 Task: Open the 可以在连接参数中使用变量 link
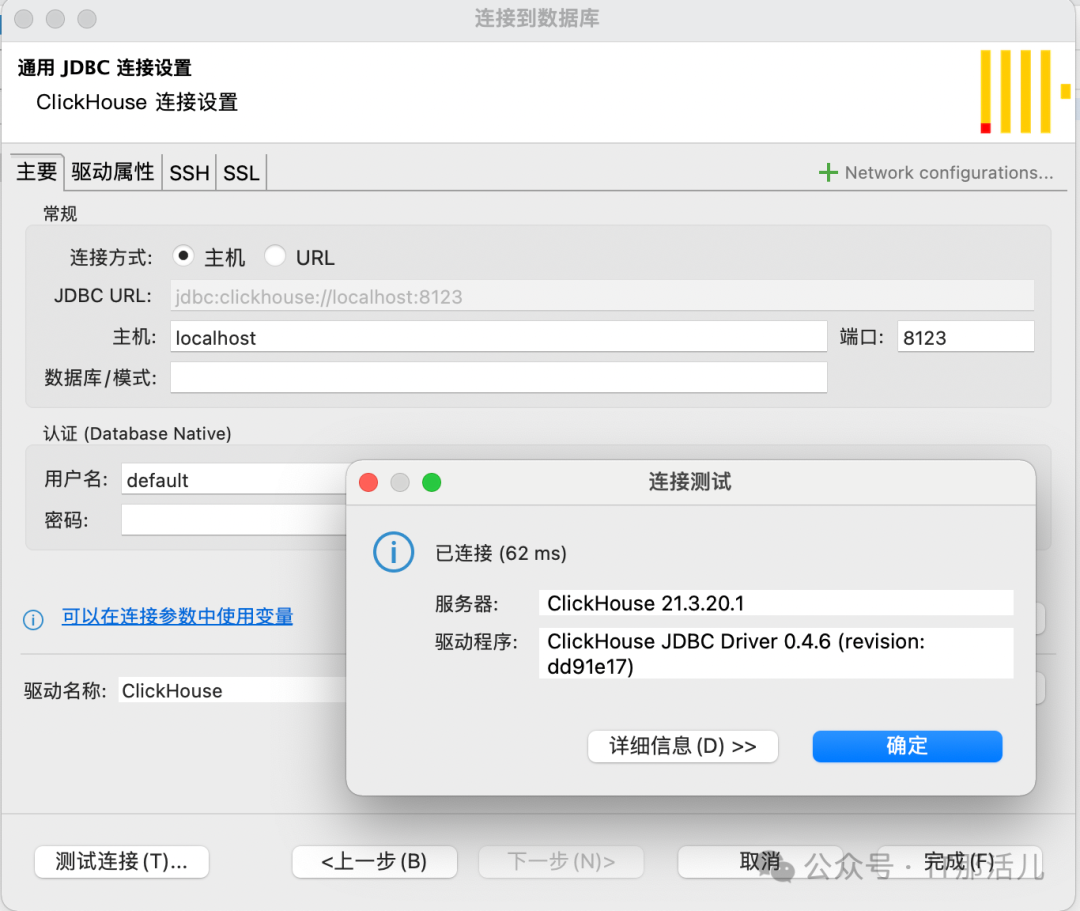coord(178,616)
